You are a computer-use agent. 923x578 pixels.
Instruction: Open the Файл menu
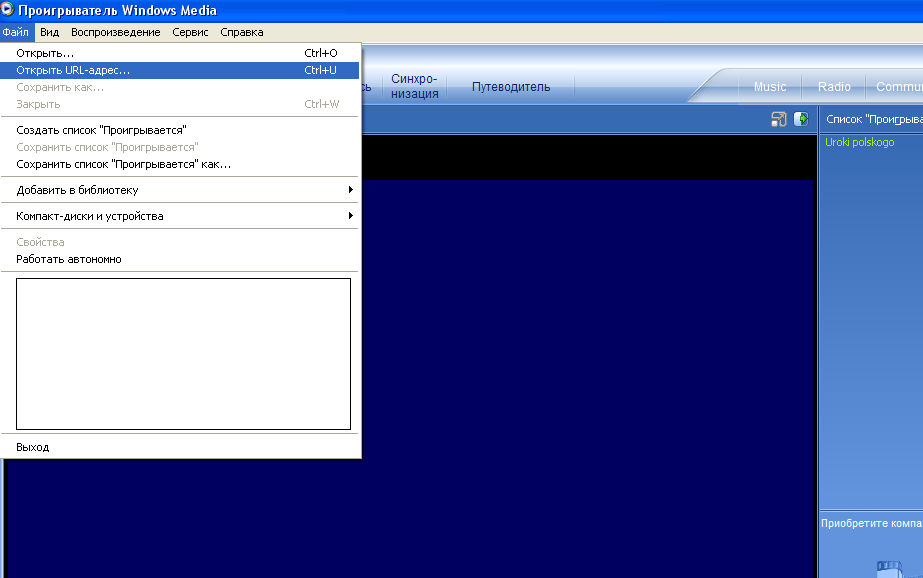click(x=15, y=32)
